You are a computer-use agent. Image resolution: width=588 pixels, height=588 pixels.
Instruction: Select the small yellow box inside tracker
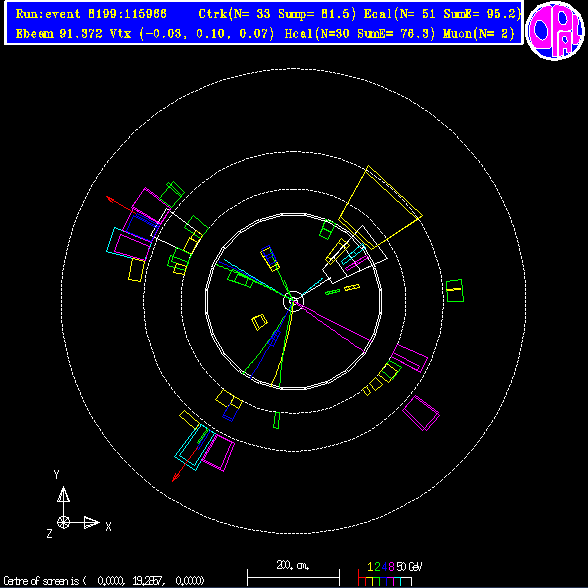pyautogui.click(x=259, y=322)
